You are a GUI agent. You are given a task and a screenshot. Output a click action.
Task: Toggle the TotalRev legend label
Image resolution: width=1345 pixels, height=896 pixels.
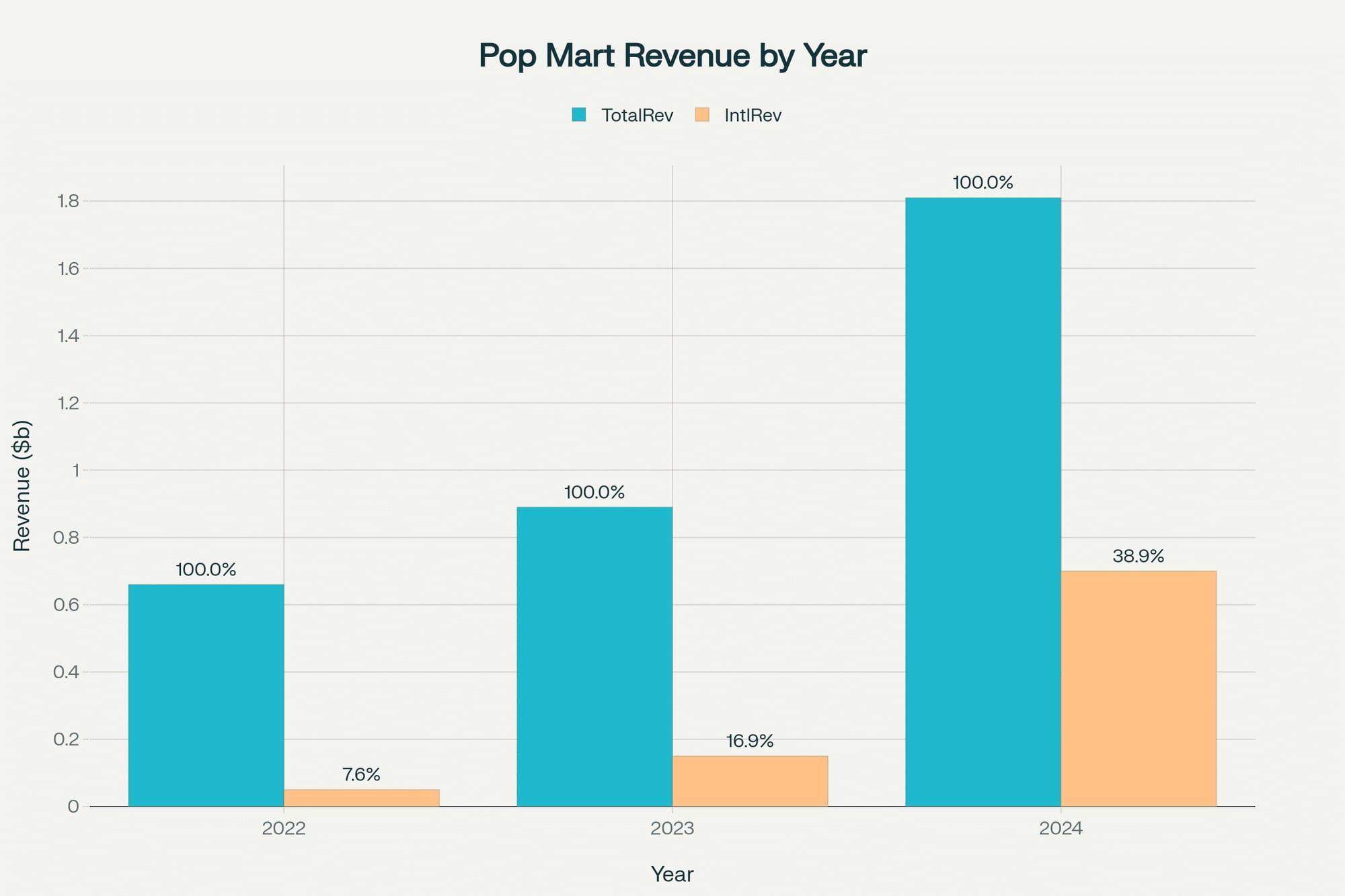coord(637,116)
